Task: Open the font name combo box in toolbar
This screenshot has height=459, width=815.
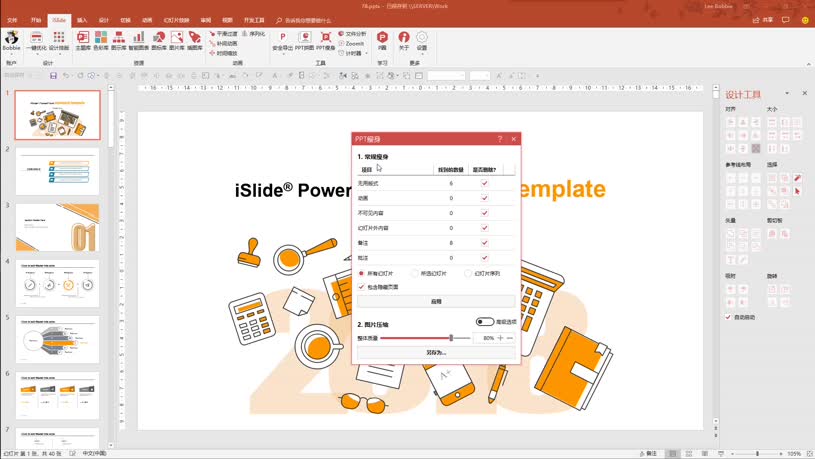Action: (446, 76)
